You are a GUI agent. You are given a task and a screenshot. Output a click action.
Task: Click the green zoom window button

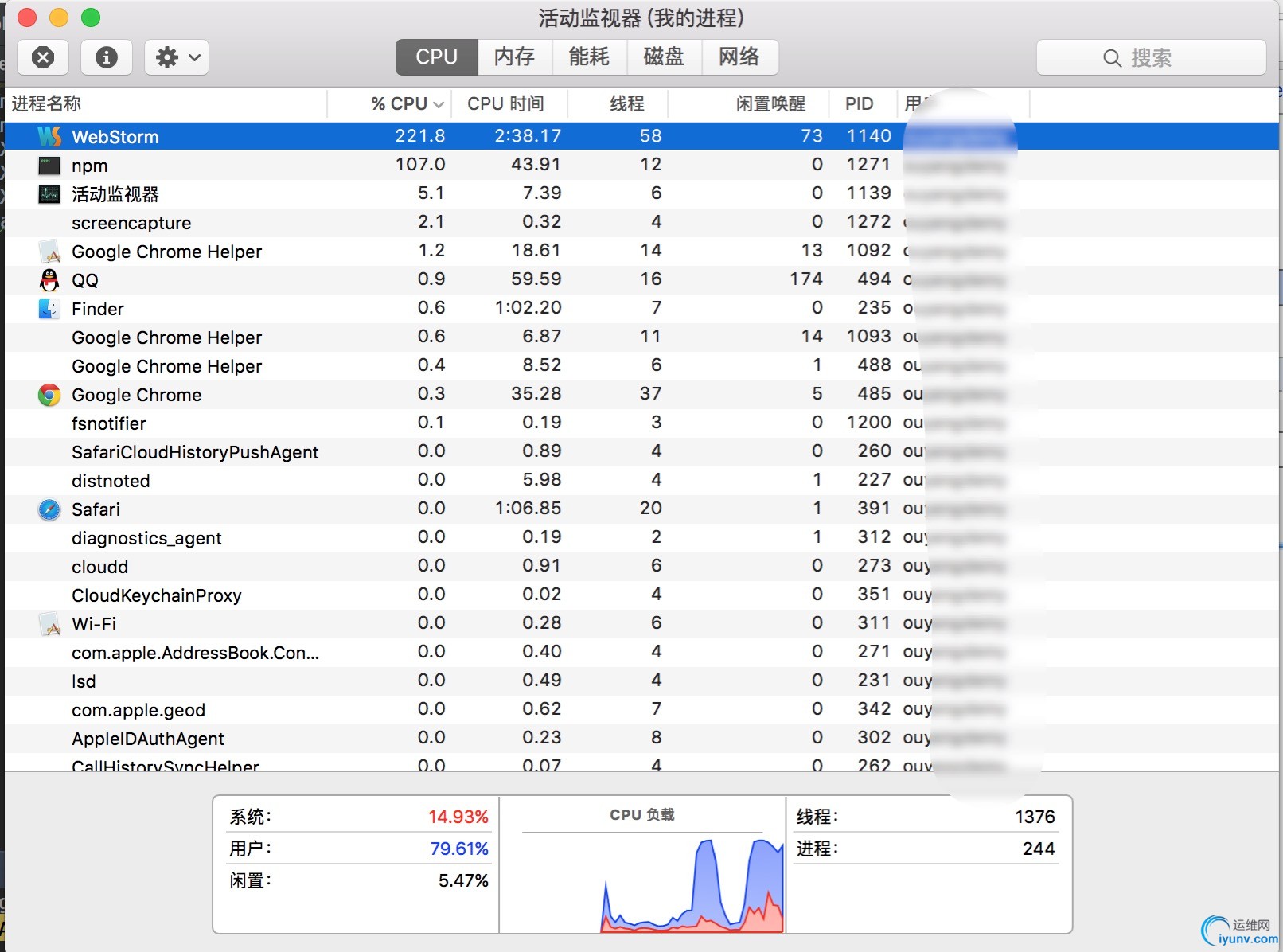(91, 18)
